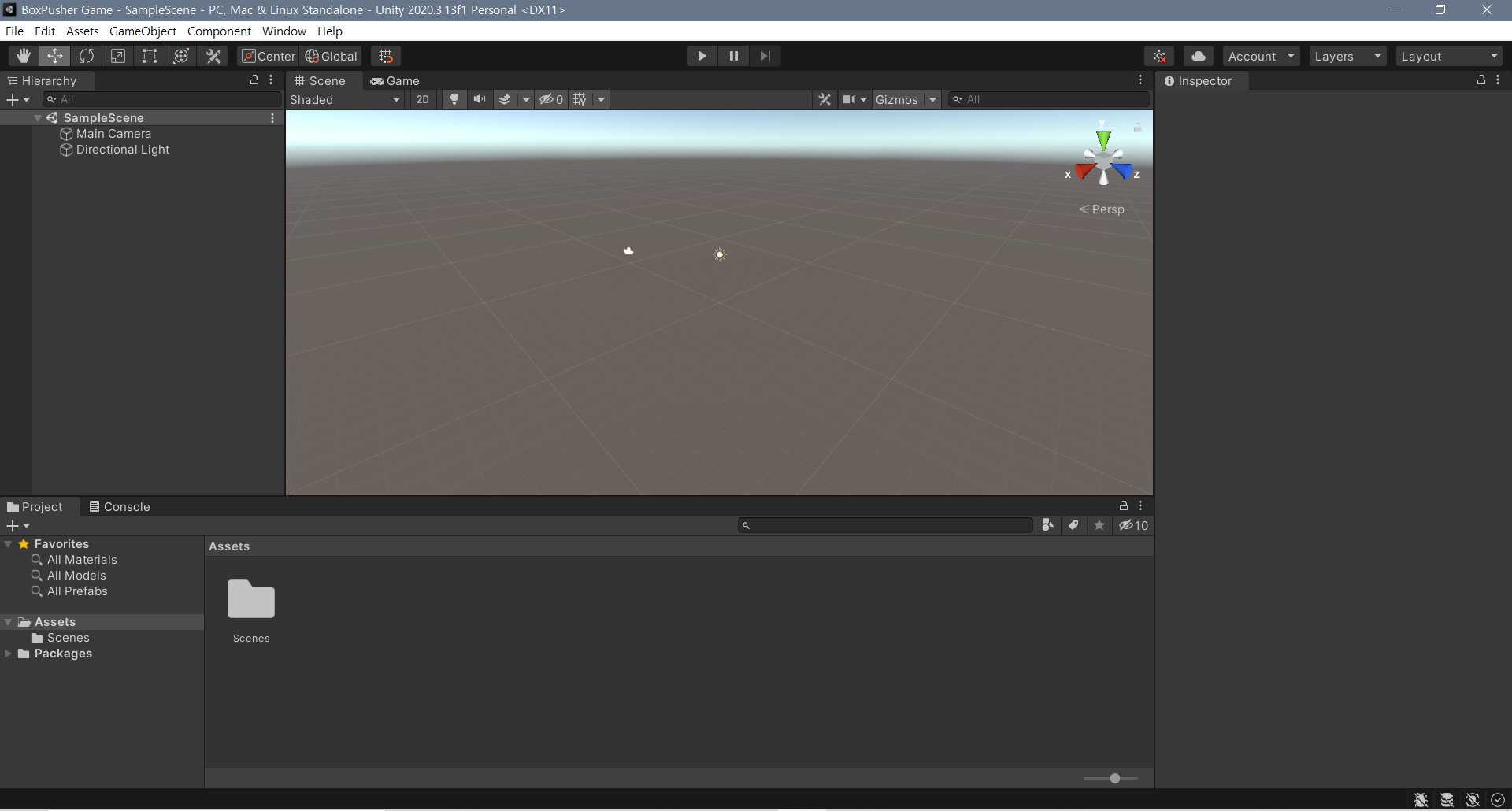Open the File menu
The image size is (1512, 811).
tap(14, 31)
